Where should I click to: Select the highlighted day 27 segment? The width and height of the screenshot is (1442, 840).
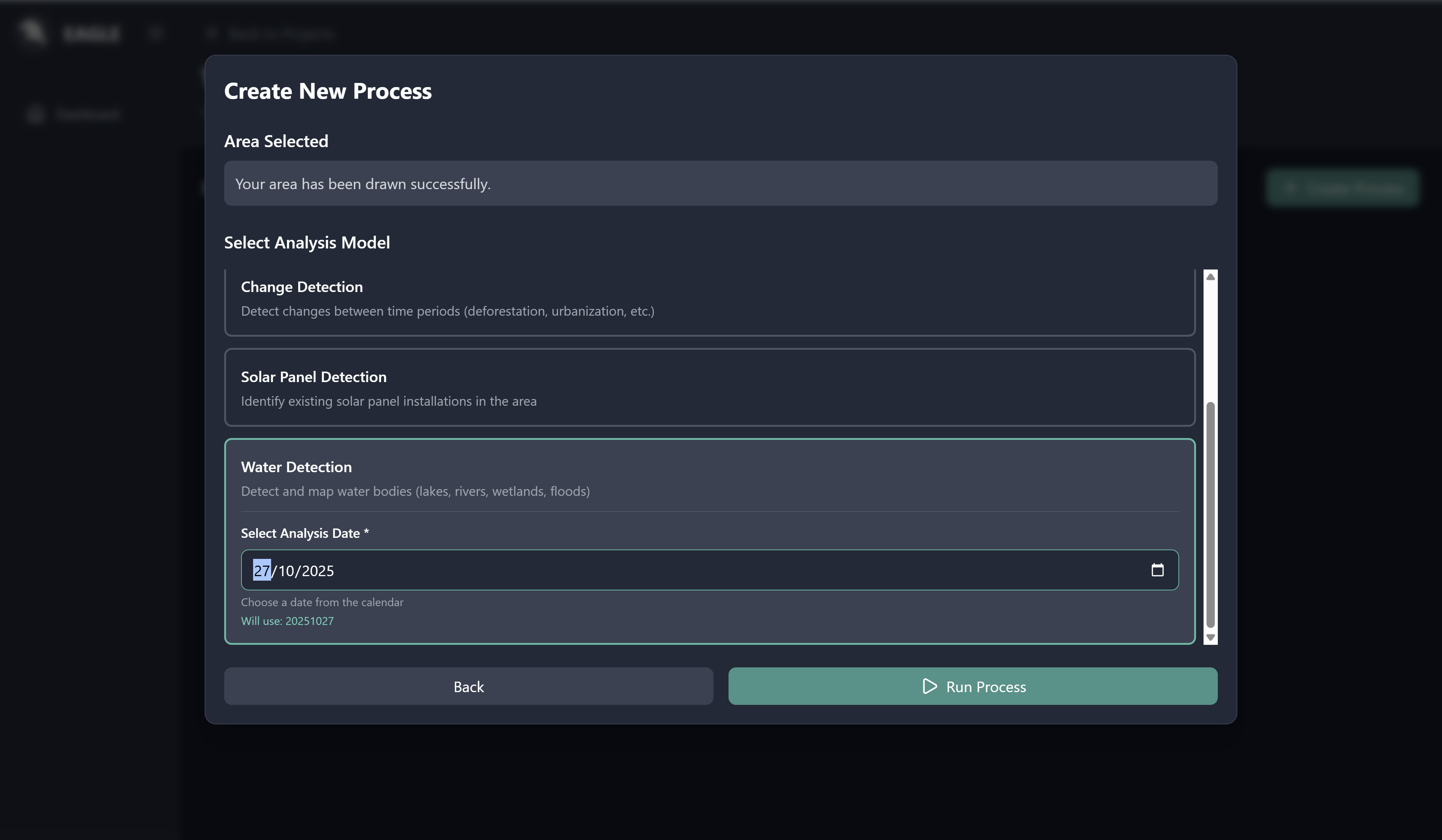coord(261,571)
